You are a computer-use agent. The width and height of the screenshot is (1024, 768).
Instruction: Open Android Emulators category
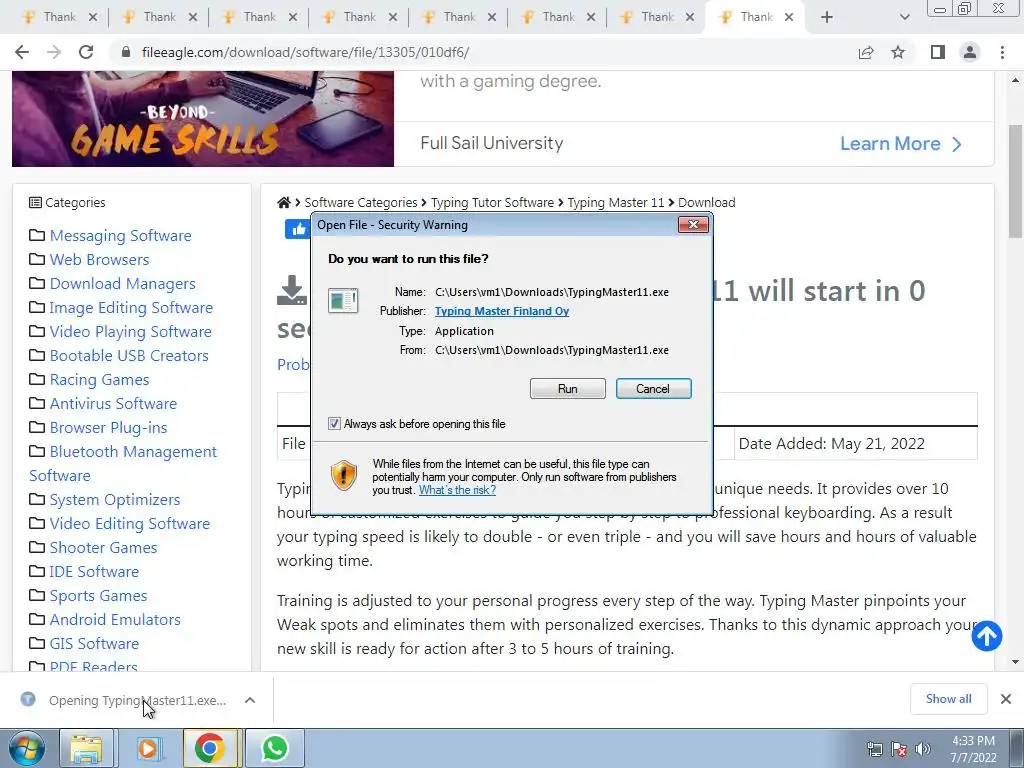click(115, 620)
